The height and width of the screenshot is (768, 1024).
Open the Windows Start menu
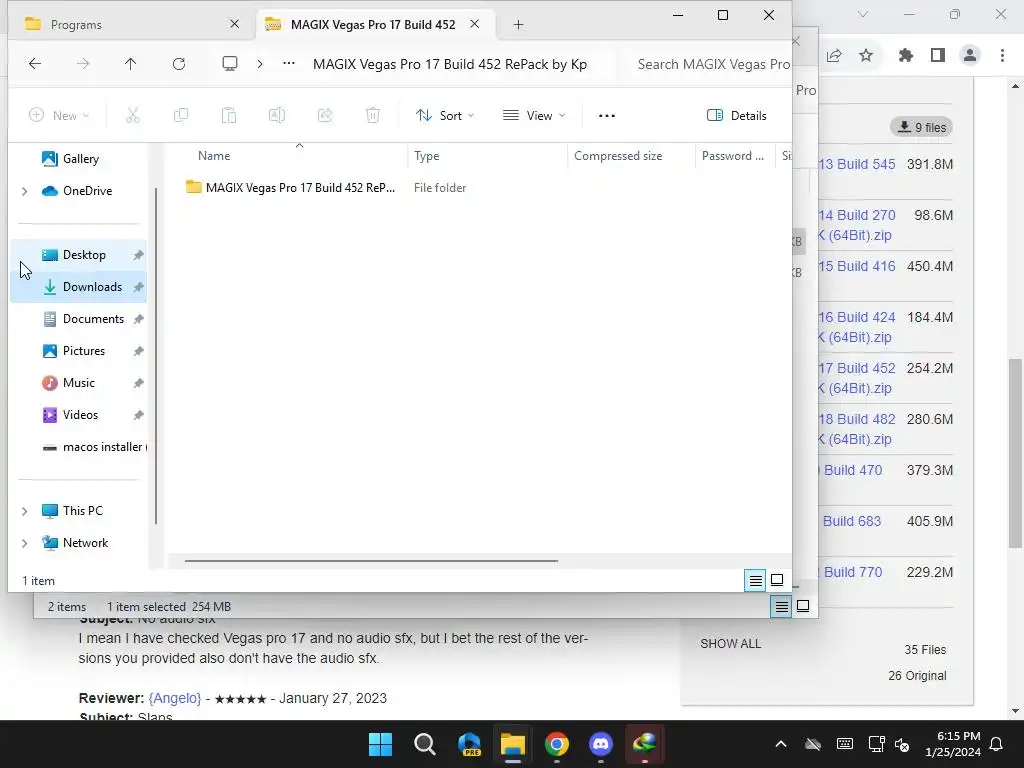tap(381, 744)
